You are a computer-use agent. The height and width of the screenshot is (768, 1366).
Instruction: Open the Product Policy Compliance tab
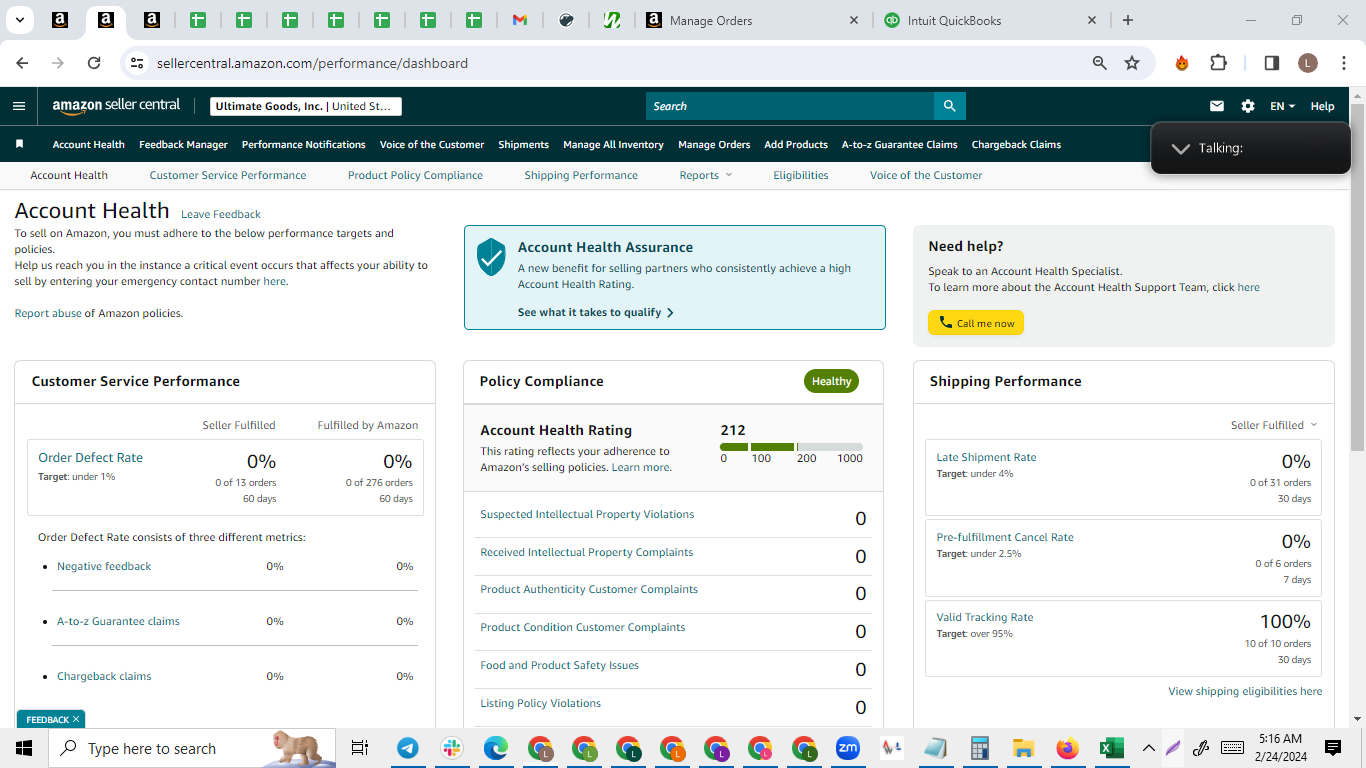[415, 175]
